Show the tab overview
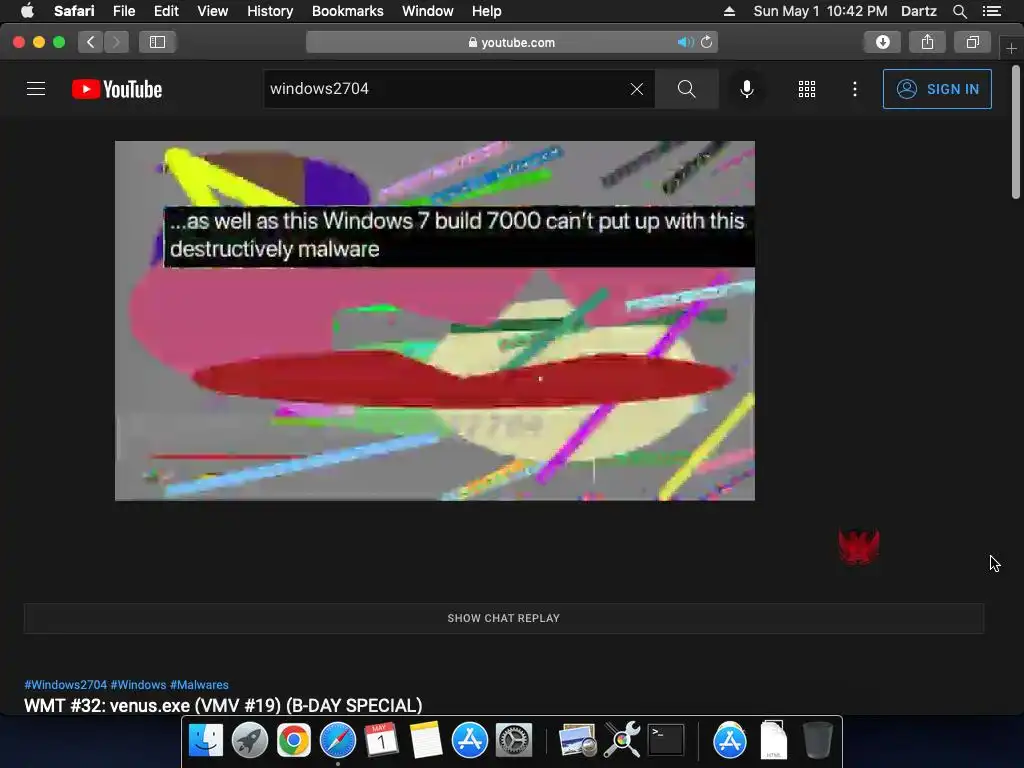The width and height of the screenshot is (1024, 768). point(972,42)
